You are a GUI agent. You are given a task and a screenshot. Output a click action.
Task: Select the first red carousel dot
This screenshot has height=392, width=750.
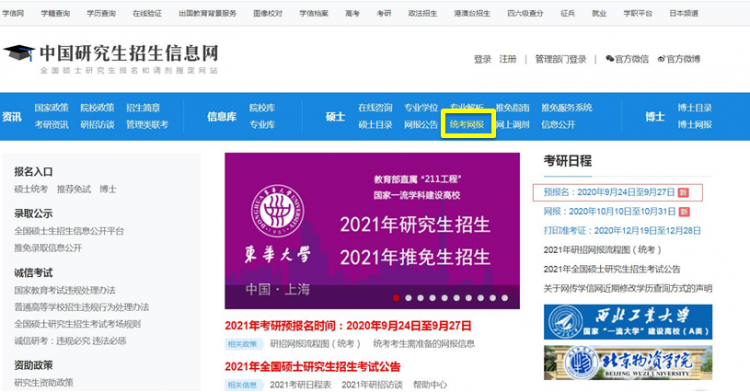pyautogui.click(x=396, y=298)
